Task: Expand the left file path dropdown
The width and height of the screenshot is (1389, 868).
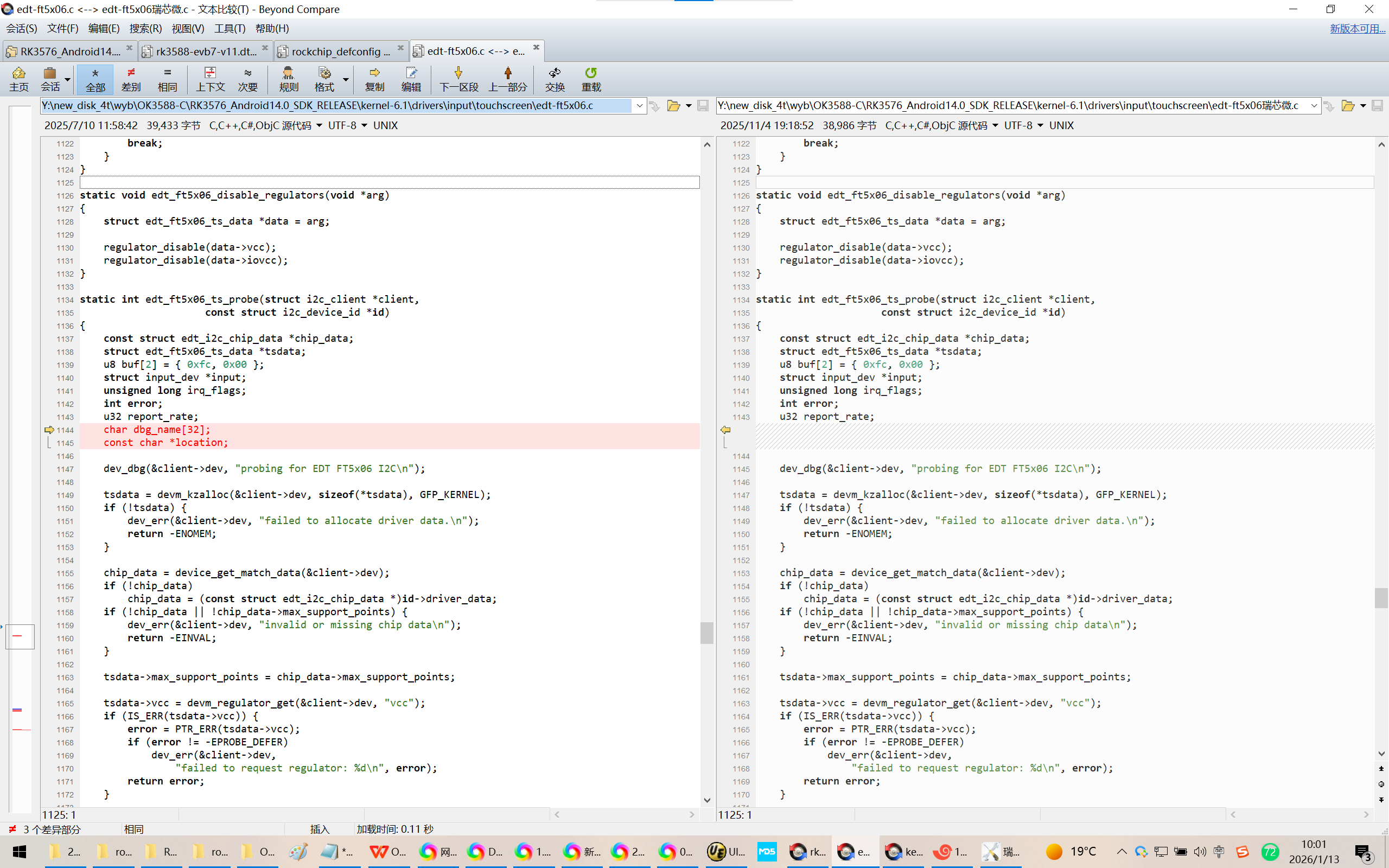Action: click(x=639, y=106)
